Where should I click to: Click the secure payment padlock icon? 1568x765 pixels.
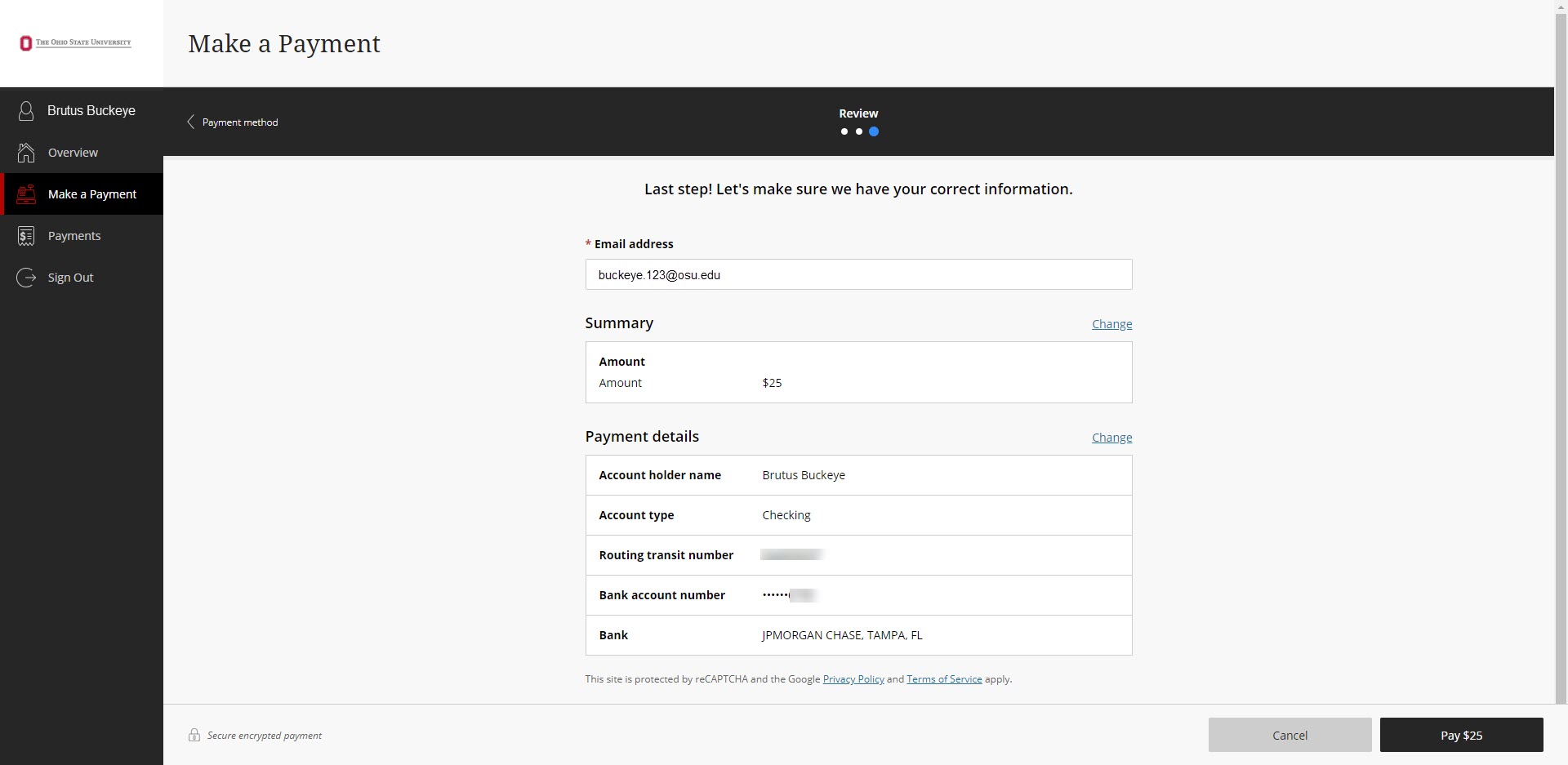point(194,735)
